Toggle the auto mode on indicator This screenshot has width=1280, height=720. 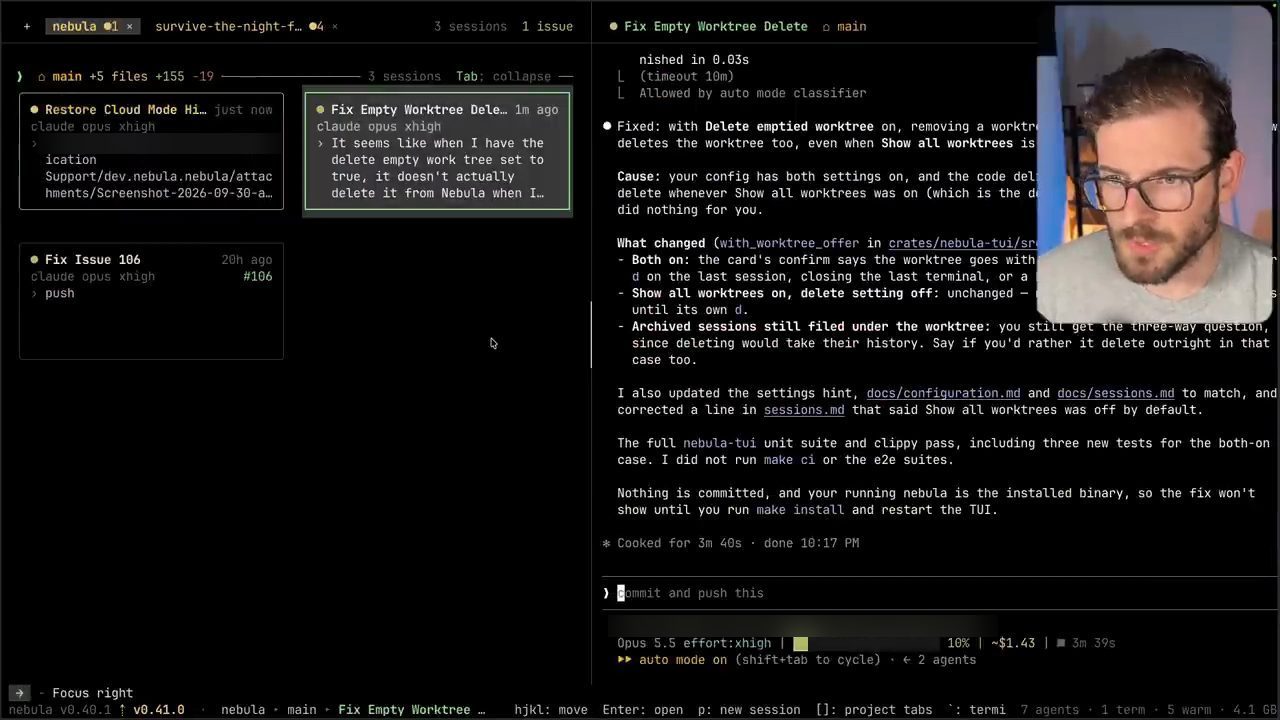click(683, 660)
